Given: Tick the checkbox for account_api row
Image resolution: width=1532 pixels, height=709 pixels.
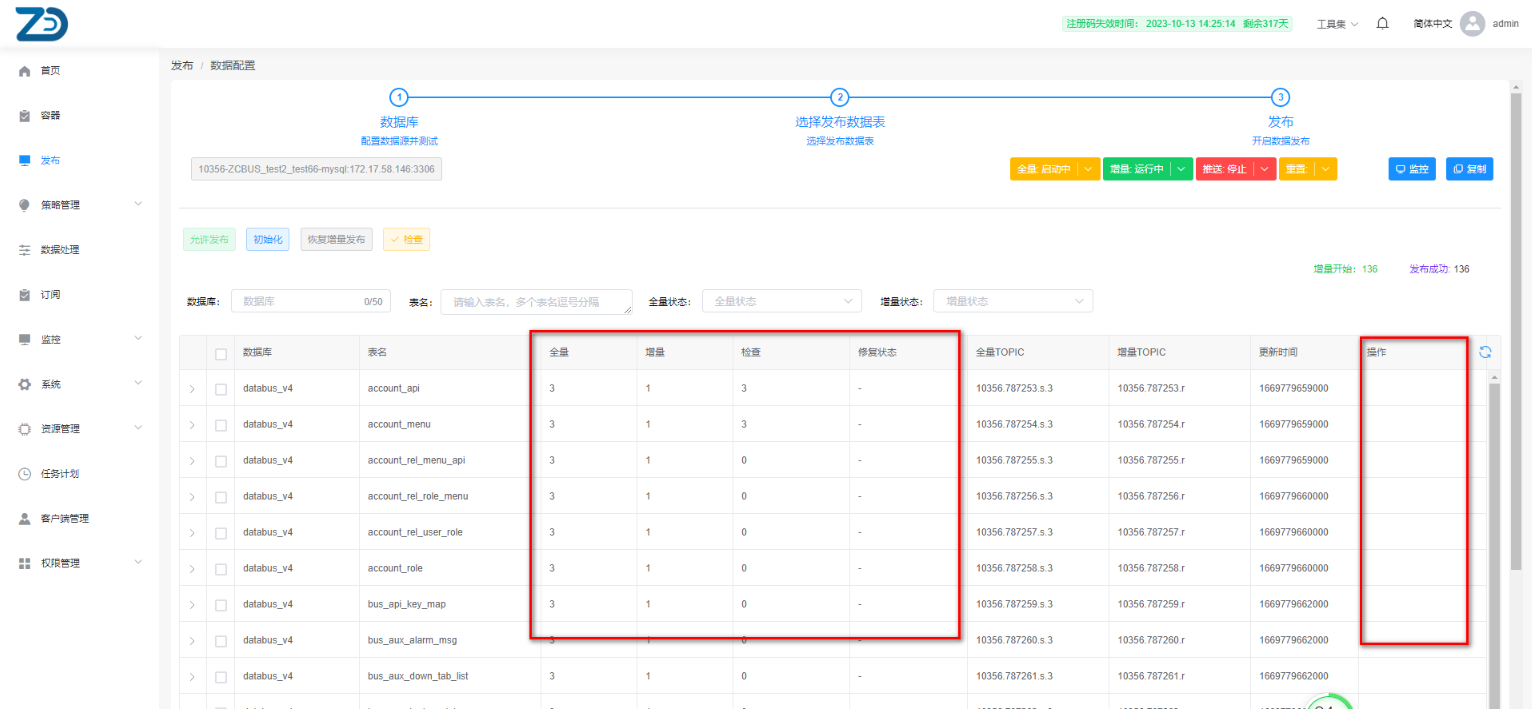Looking at the screenshot, I should [221, 389].
